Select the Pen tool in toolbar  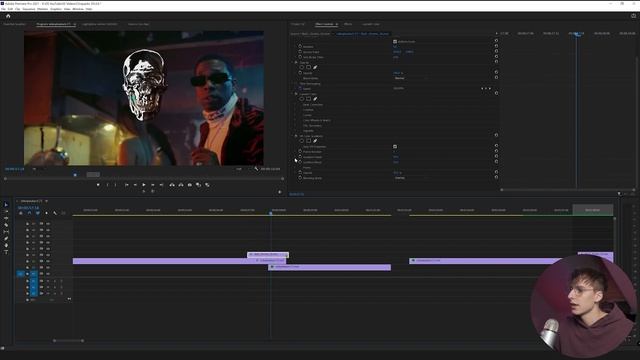[6, 239]
